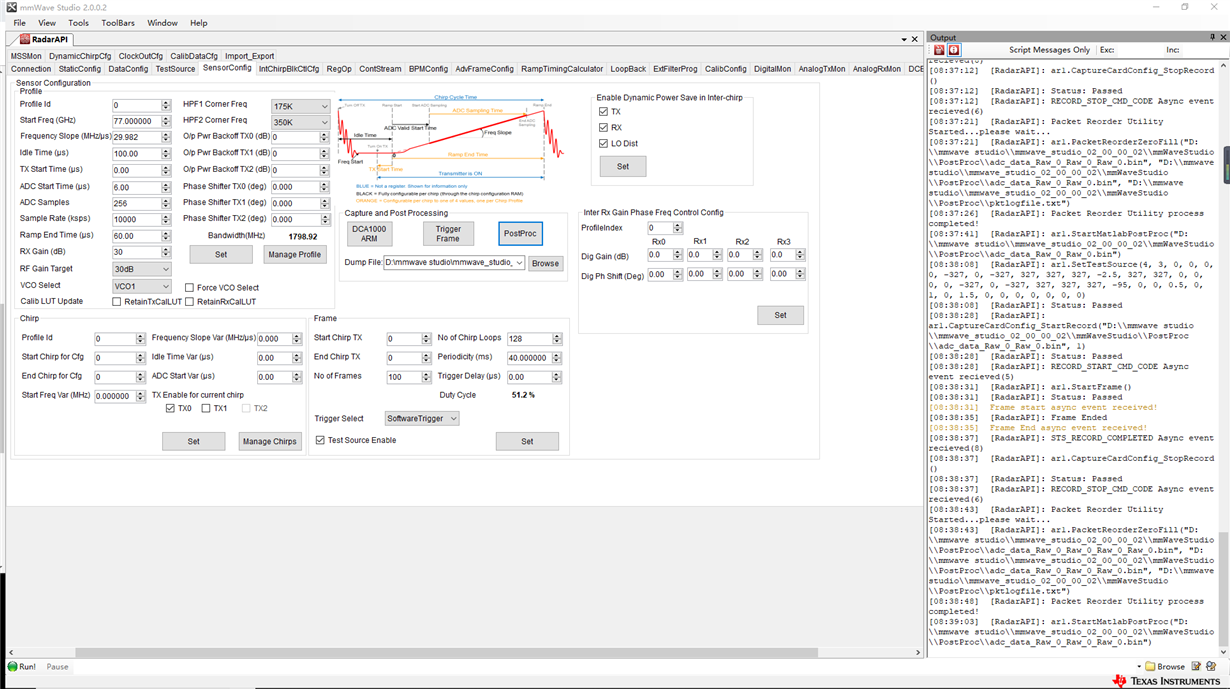Click the Start Freq (GHz) input field
Screen dimensions: 1230x689
point(136,121)
